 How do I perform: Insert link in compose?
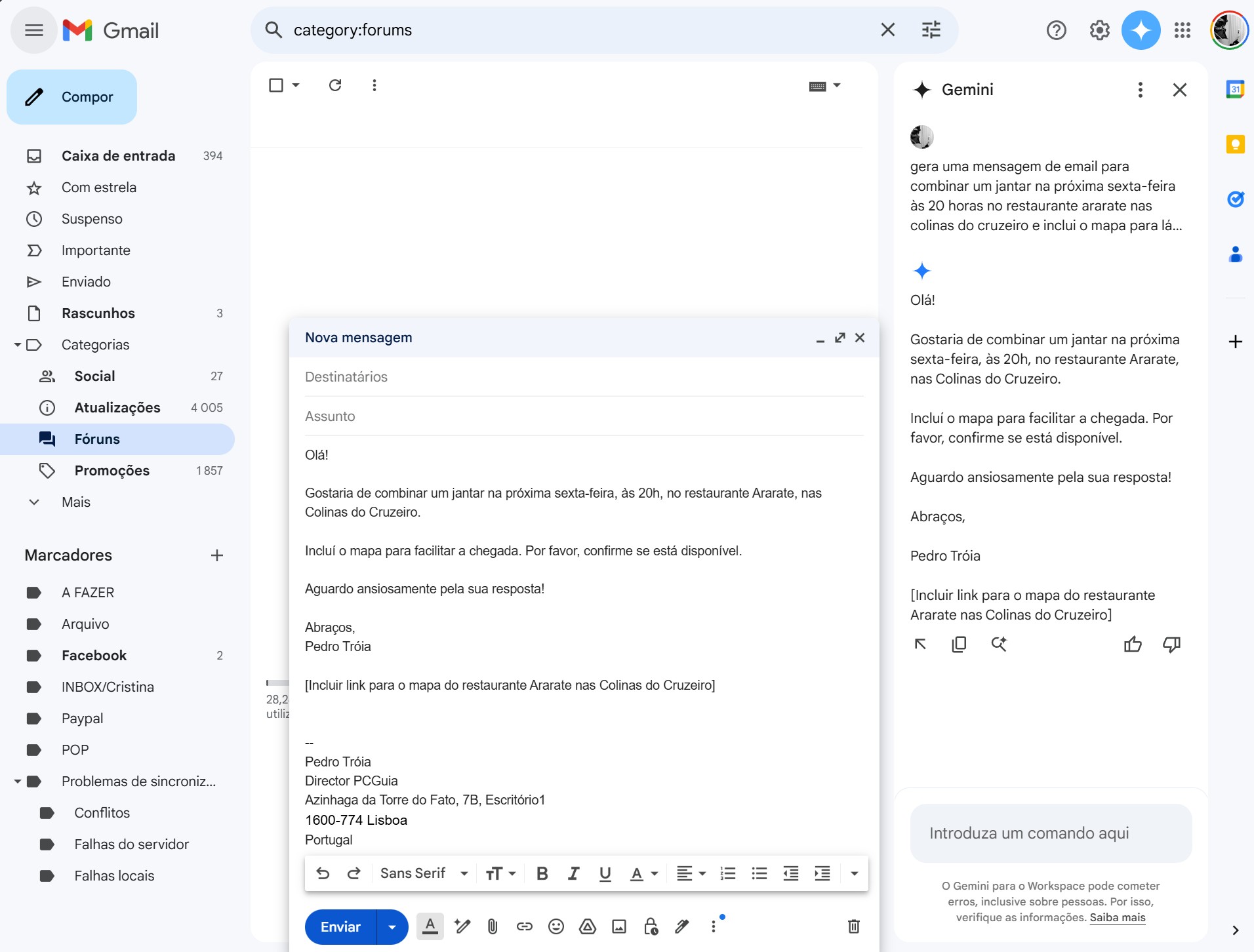pyautogui.click(x=524, y=926)
